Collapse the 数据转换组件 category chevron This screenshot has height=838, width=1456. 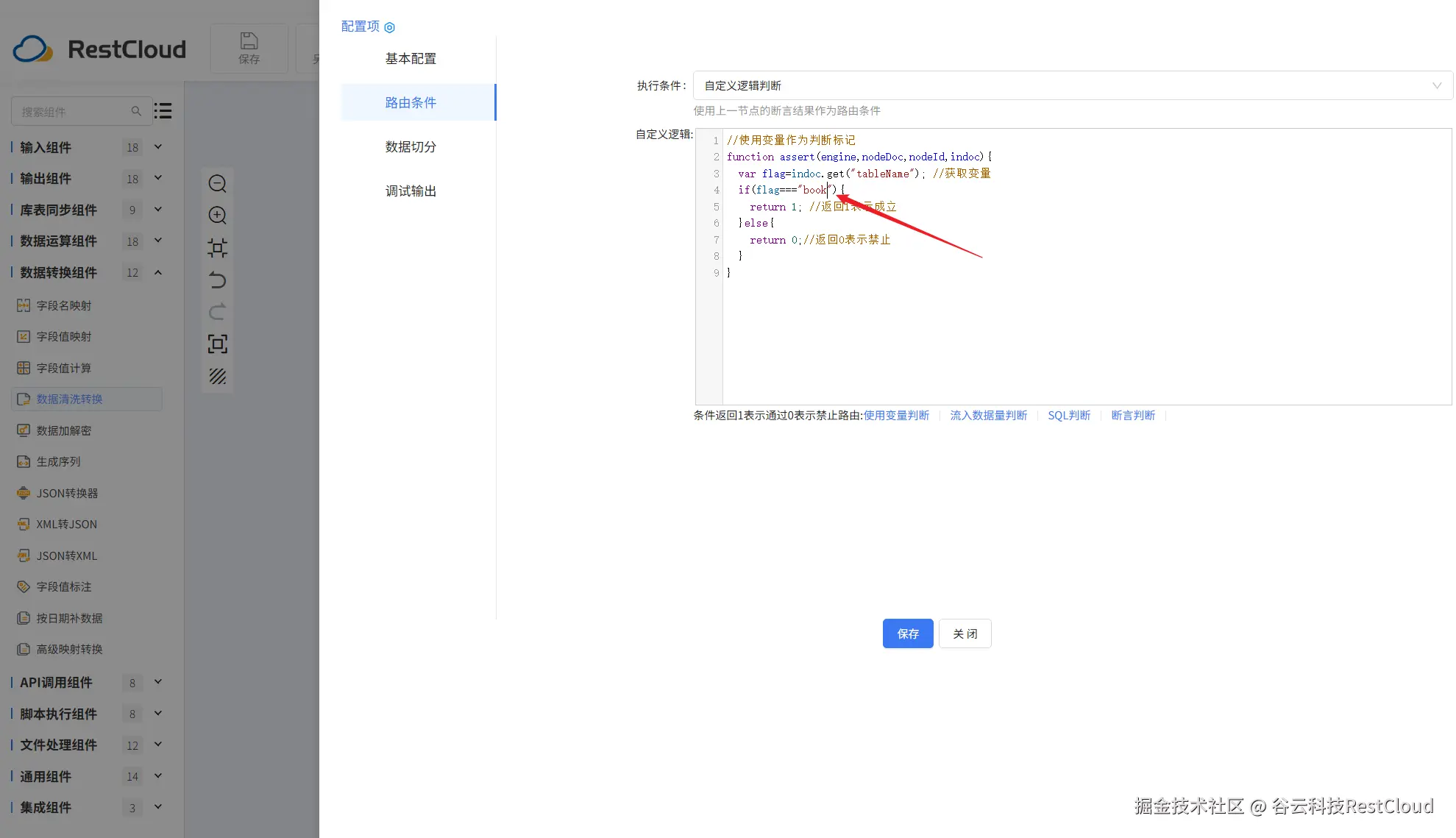tap(158, 272)
